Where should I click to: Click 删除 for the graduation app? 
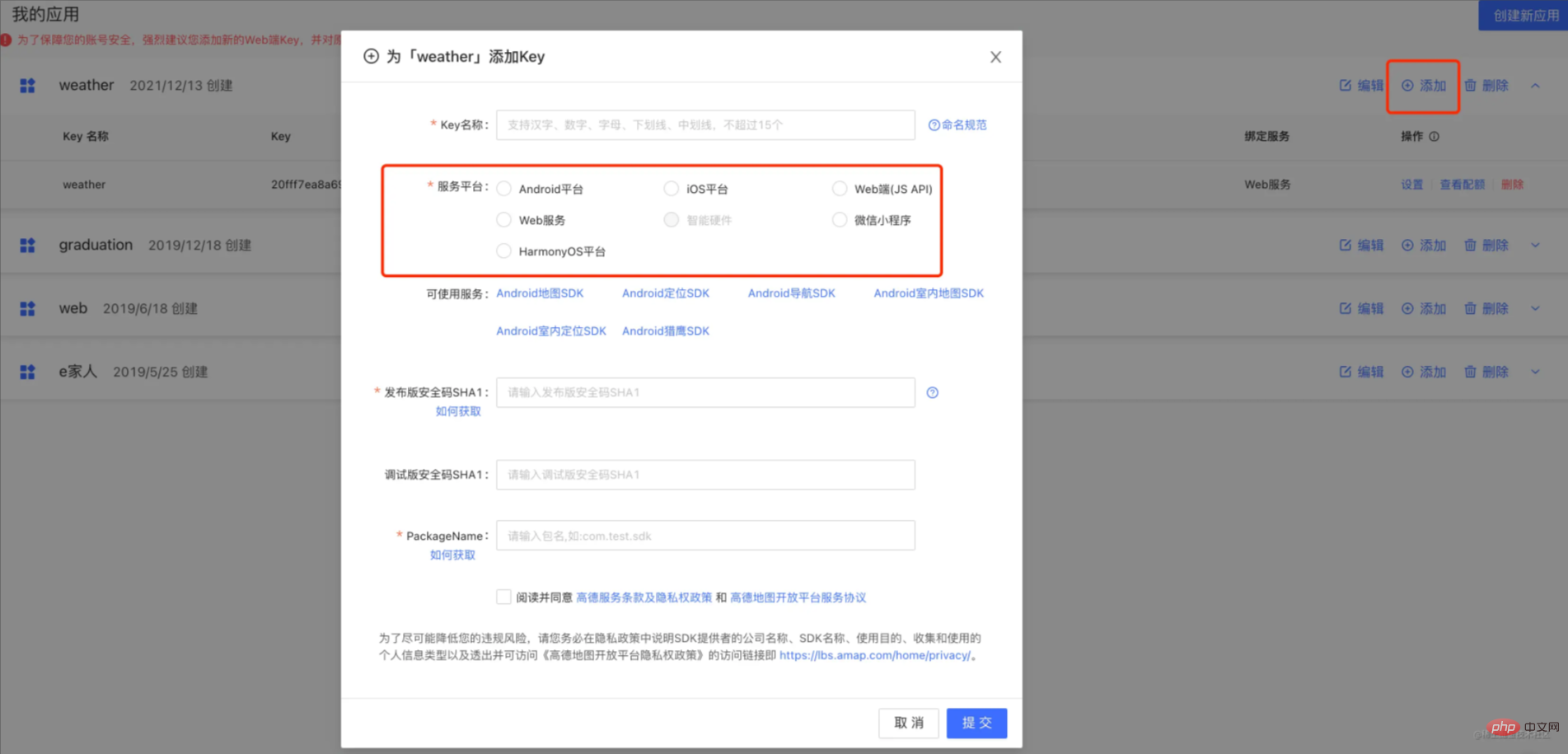click(x=1486, y=246)
